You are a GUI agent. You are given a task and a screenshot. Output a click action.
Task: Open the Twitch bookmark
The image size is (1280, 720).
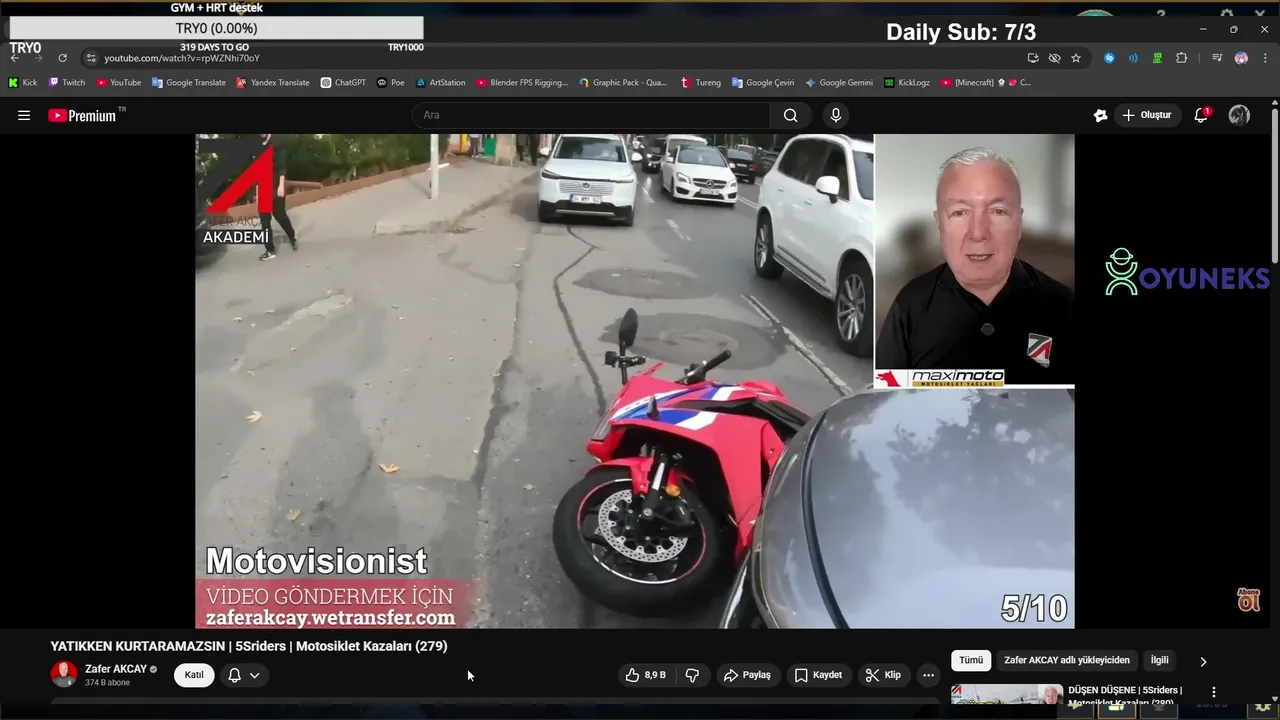67,83
